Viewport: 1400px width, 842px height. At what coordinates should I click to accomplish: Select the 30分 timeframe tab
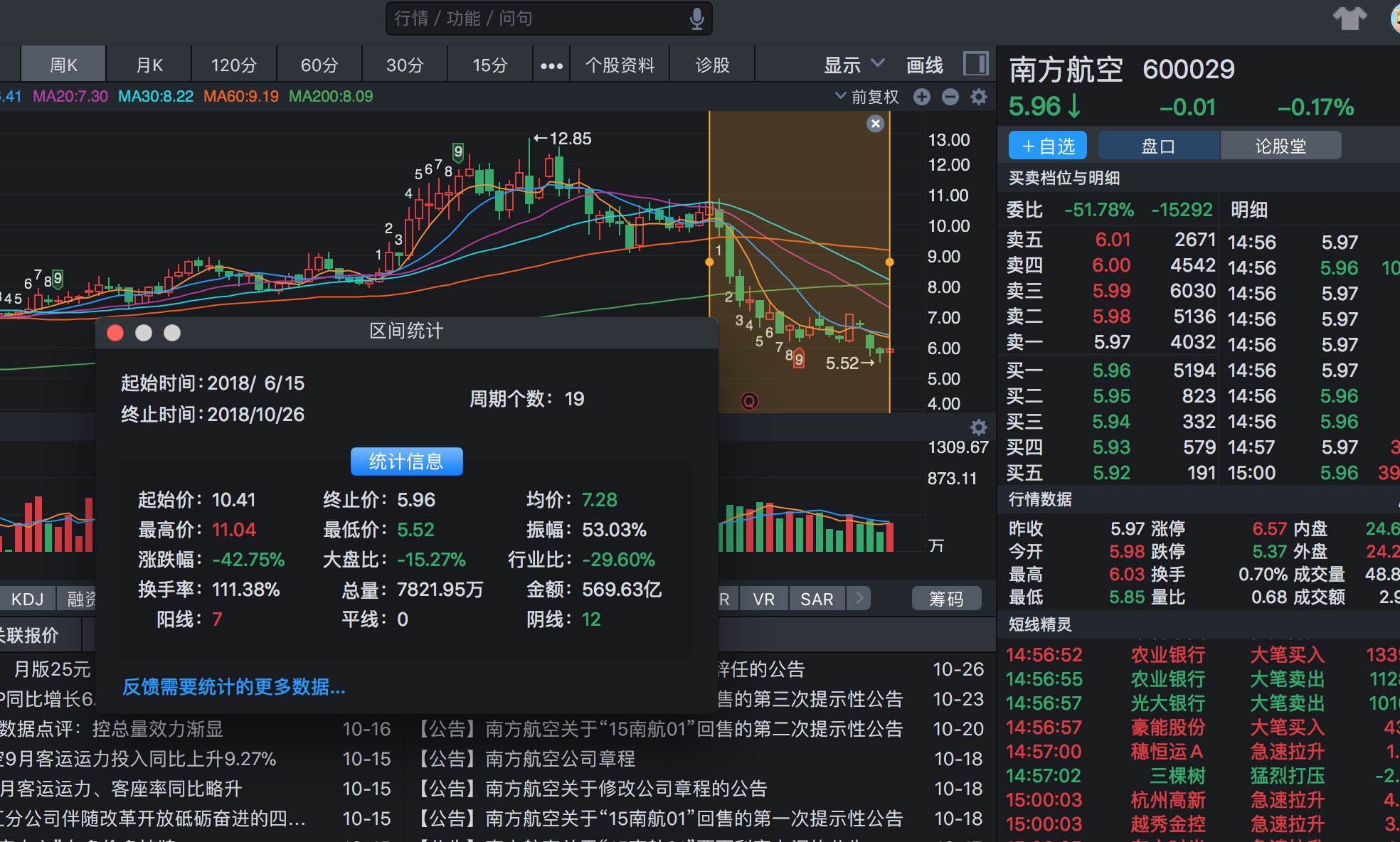coord(405,65)
